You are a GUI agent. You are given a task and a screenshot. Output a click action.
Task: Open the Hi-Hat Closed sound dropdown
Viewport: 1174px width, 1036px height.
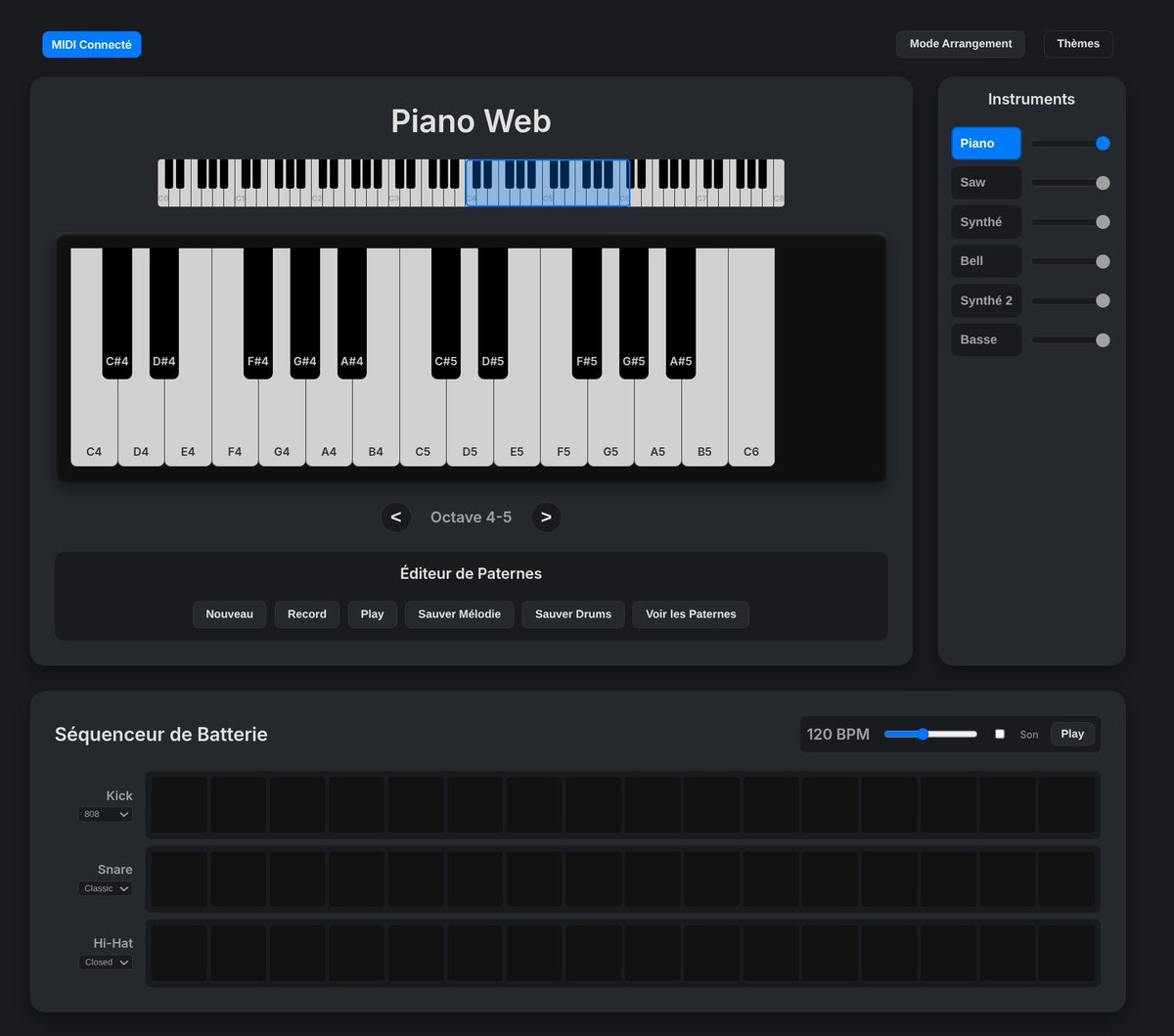tap(106, 963)
